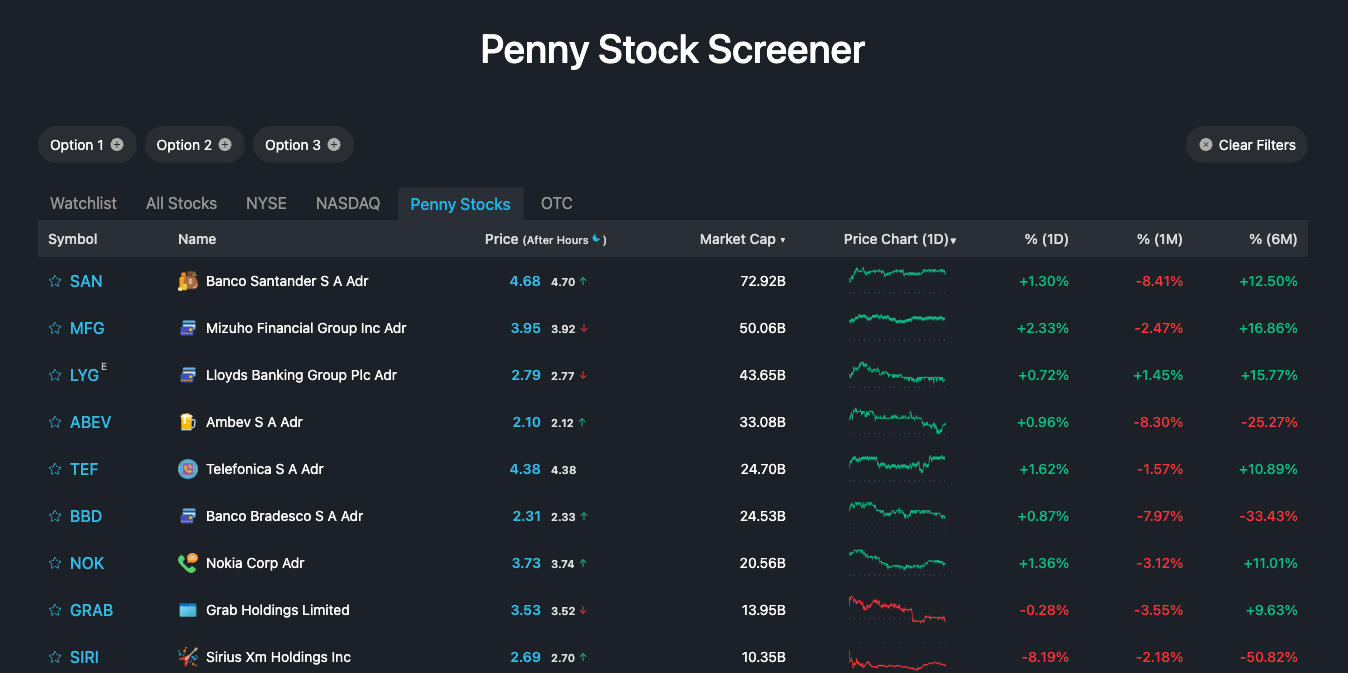Toggle the watchlist star for NOK

tap(54, 562)
